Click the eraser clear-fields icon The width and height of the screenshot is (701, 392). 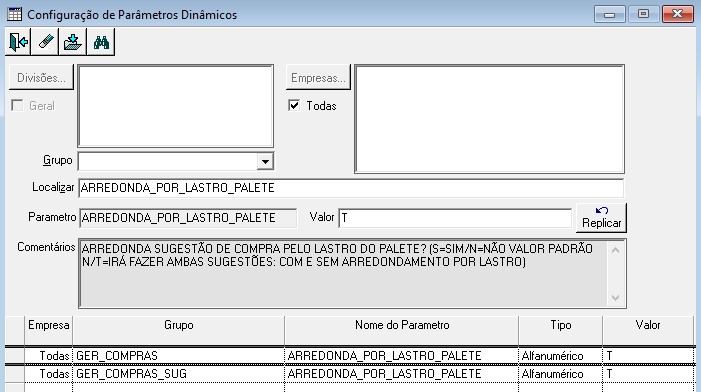[46, 42]
